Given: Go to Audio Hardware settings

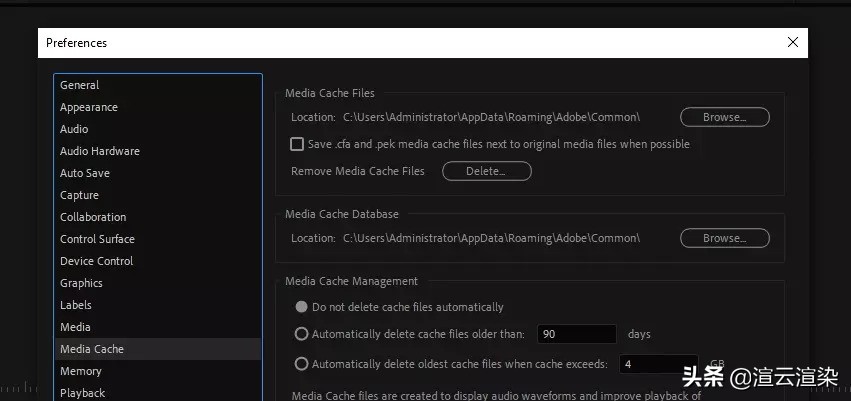Looking at the screenshot, I should click(100, 151).
